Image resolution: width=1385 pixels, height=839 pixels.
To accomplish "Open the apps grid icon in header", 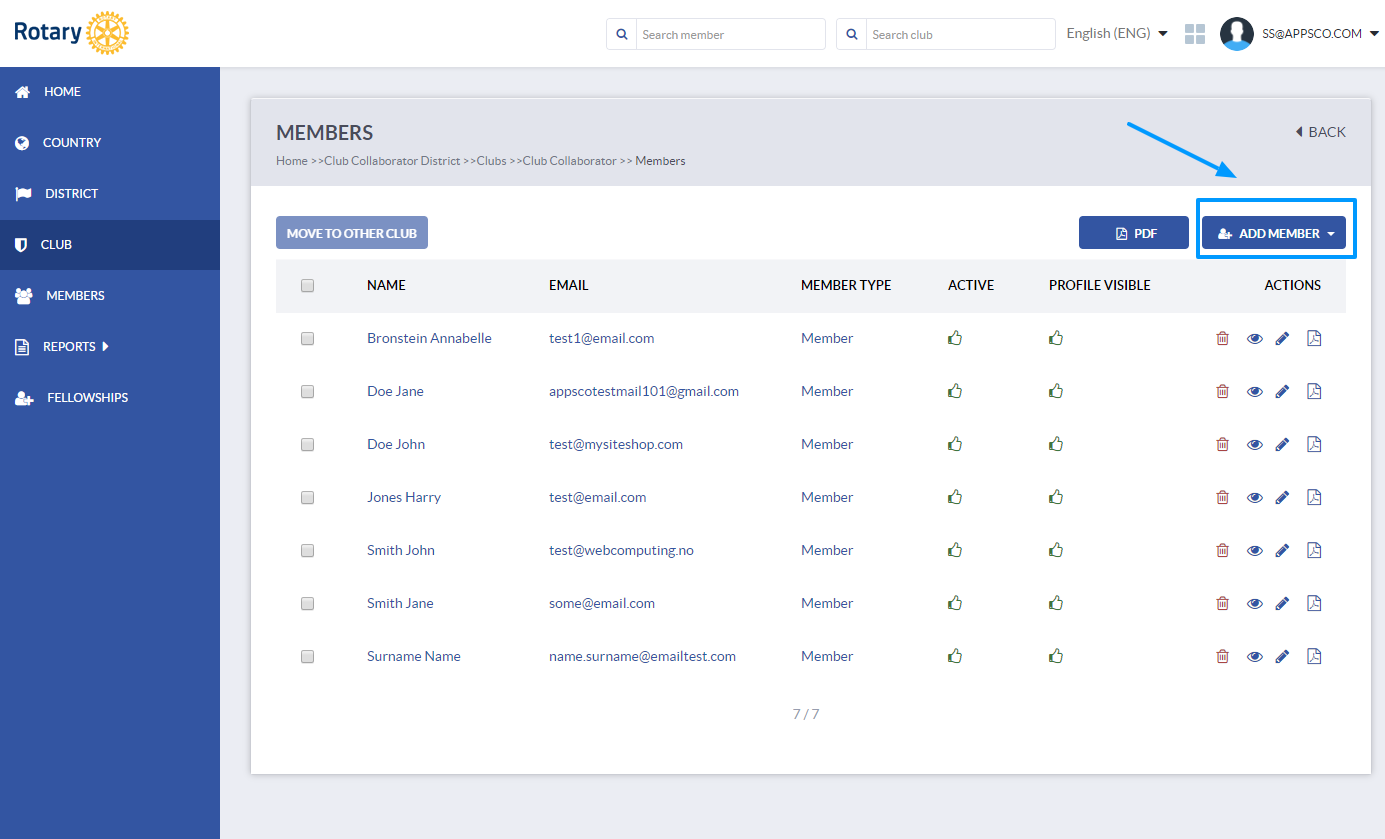I will 1195,34.
